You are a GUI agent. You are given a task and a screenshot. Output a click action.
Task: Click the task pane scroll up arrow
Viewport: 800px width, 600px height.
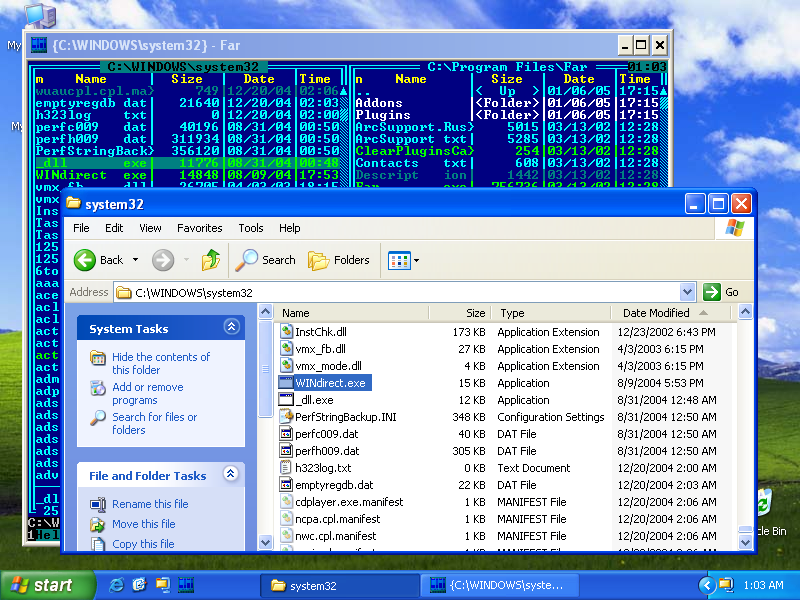(x=265, y=311)
